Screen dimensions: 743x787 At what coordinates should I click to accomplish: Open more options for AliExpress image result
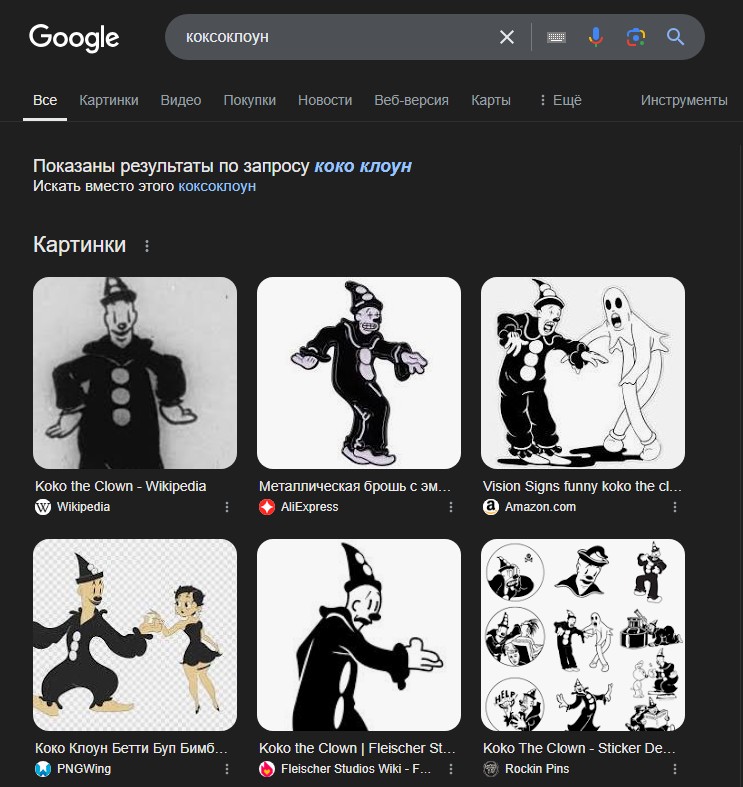pos(451,507)
